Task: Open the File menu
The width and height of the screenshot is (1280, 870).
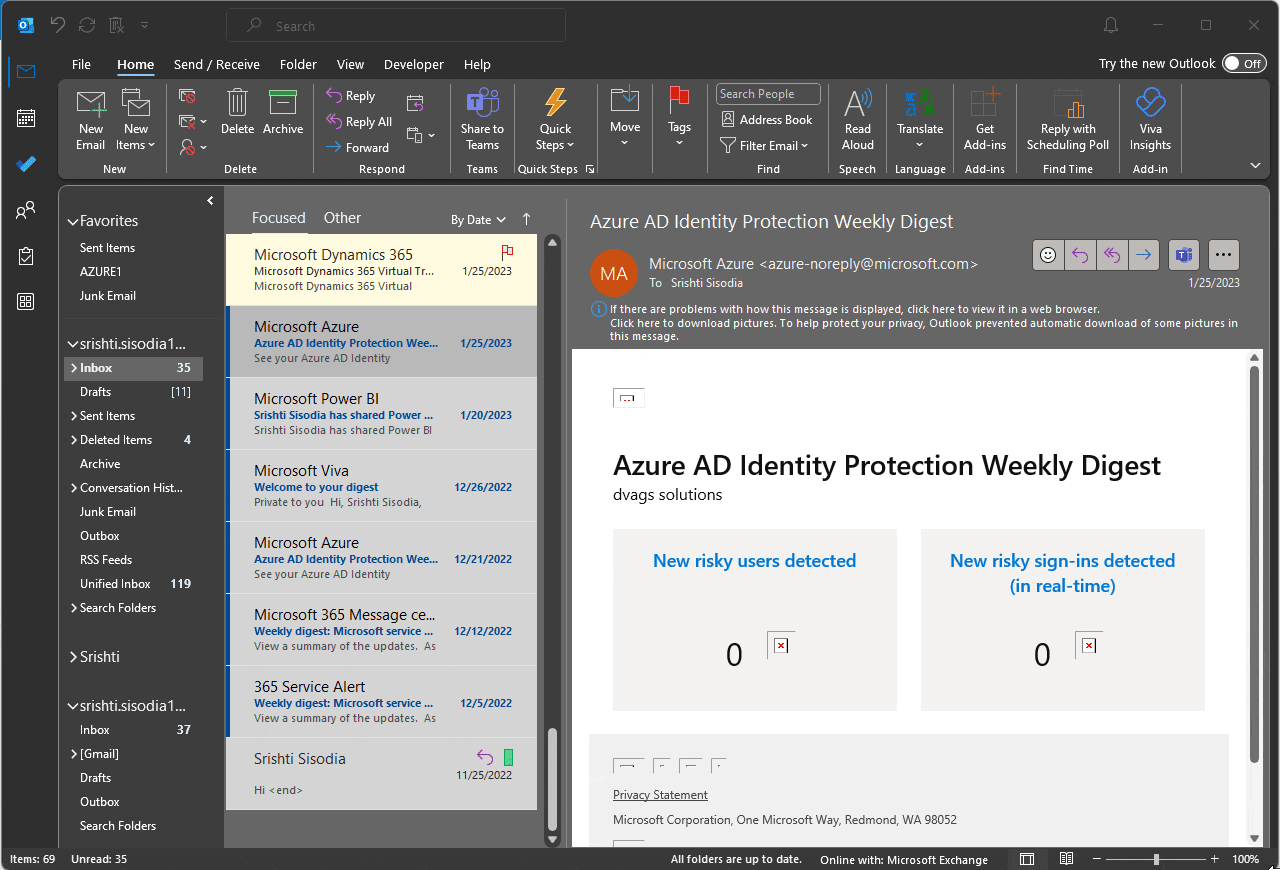Action: pos(81,64)
